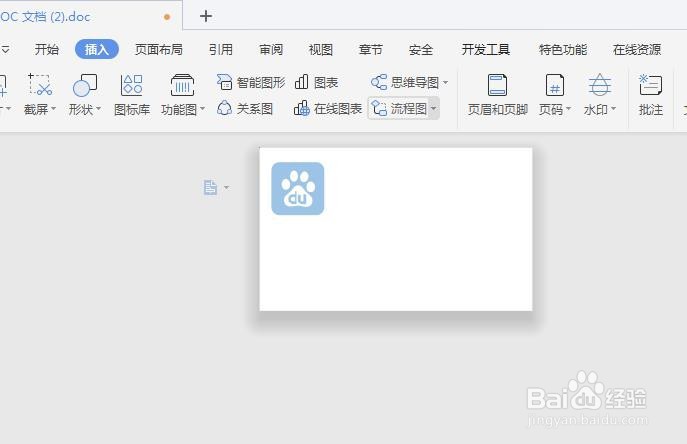The width and height of the screenshot is (687, 444).
Task: Open the 图标库 icon library
Action: click(131, 95)
